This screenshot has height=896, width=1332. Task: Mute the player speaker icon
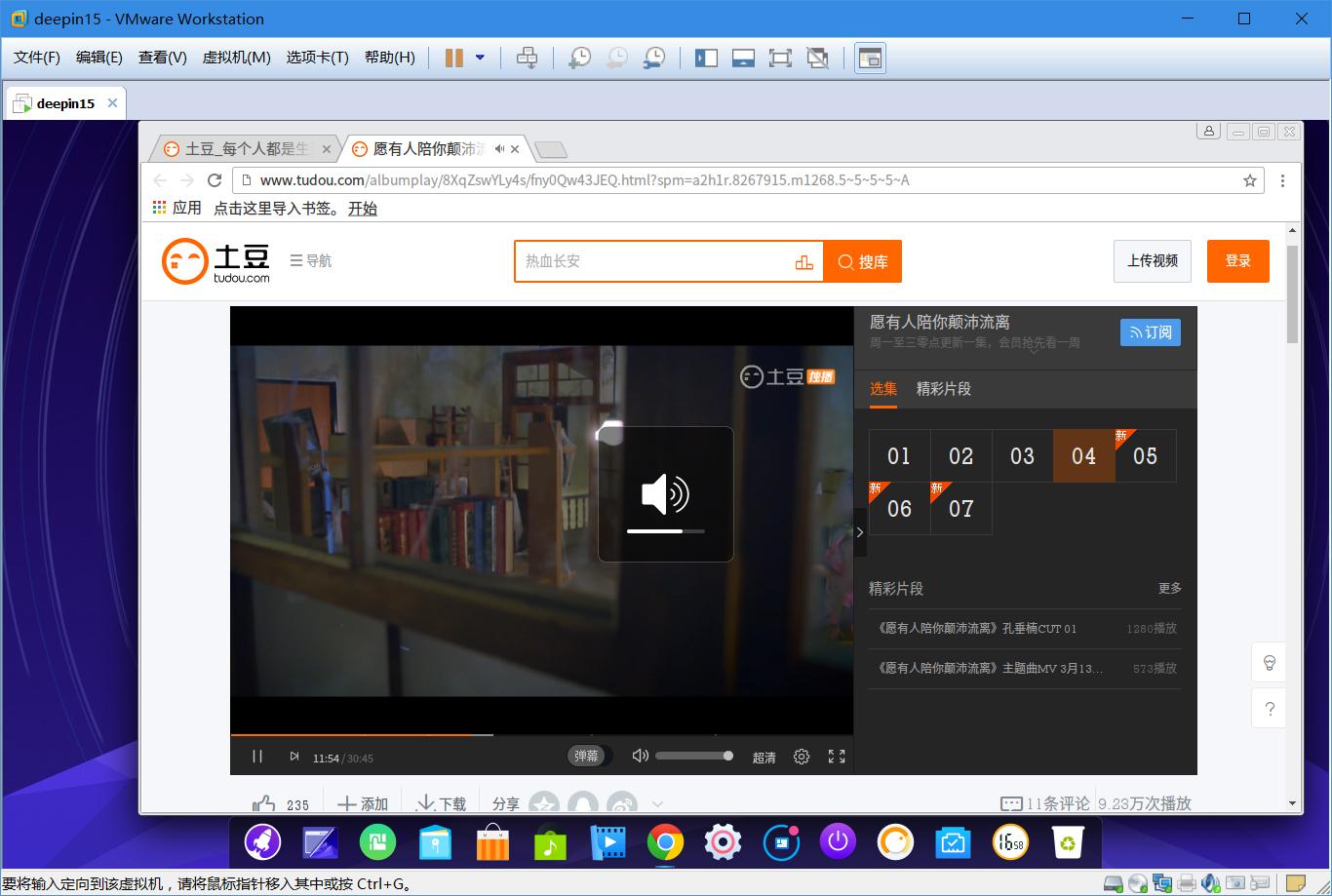tap(640, 756)
